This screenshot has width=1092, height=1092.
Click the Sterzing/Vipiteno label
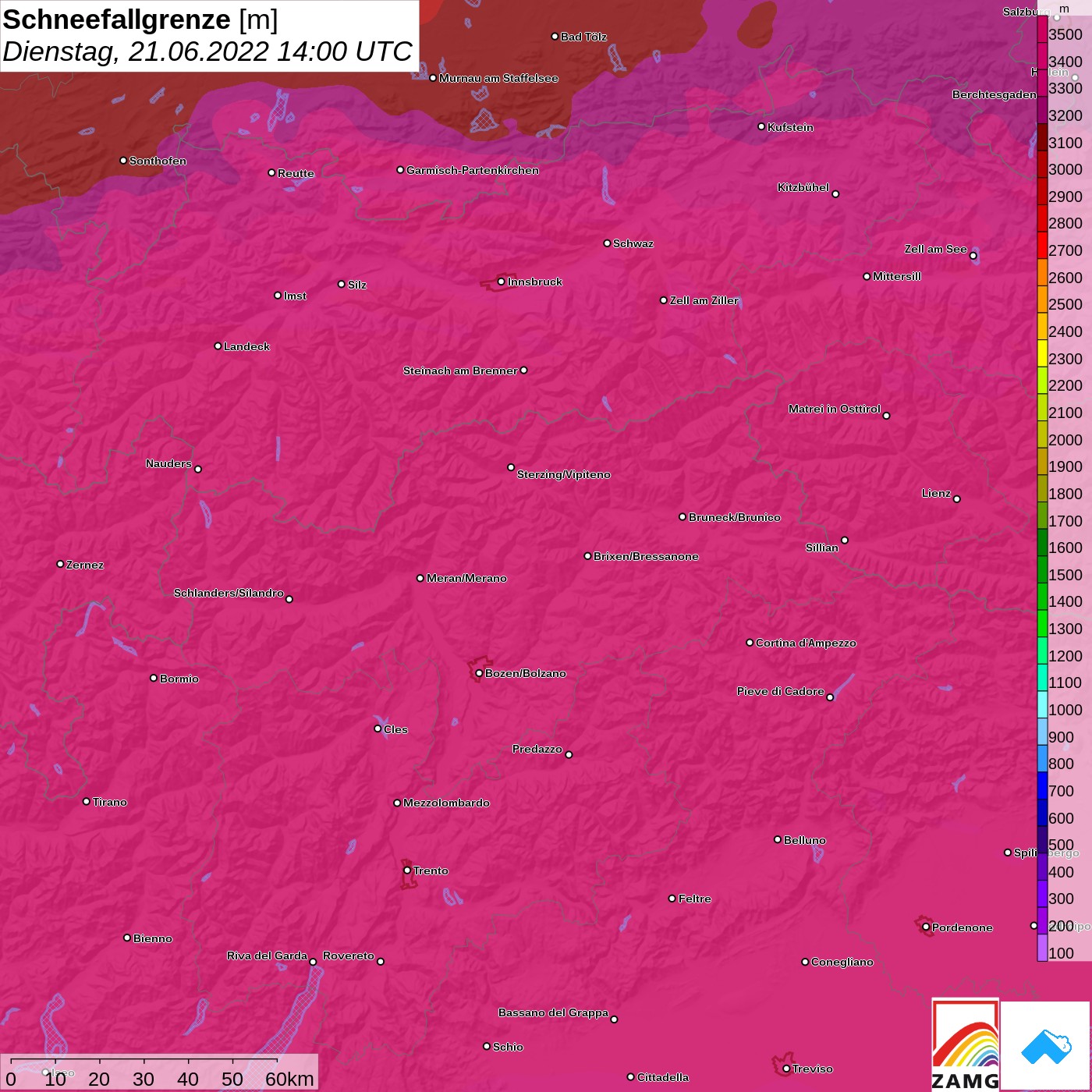[x=563, y=474]
